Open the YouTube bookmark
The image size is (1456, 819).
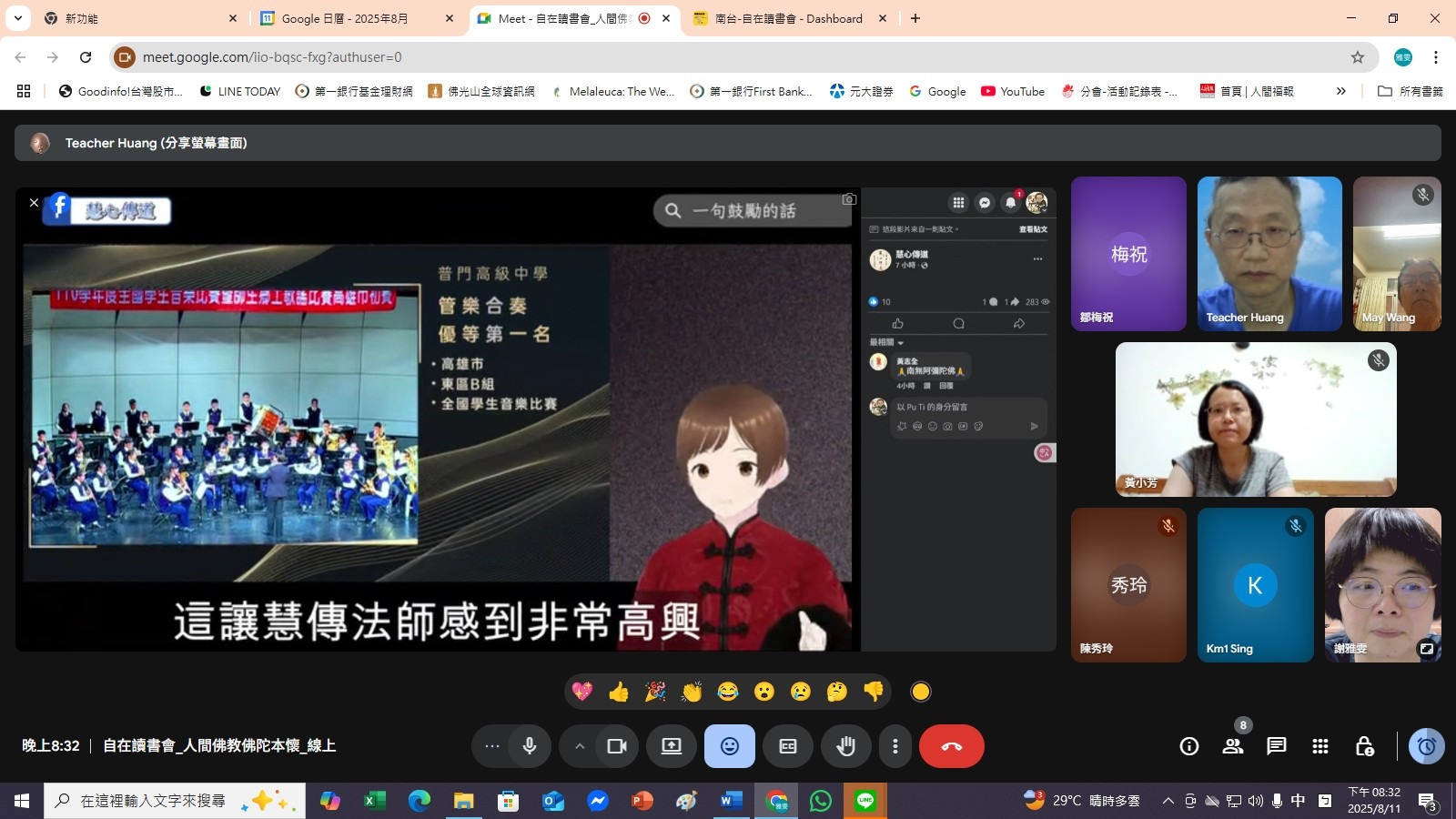tap(1013, 91)
